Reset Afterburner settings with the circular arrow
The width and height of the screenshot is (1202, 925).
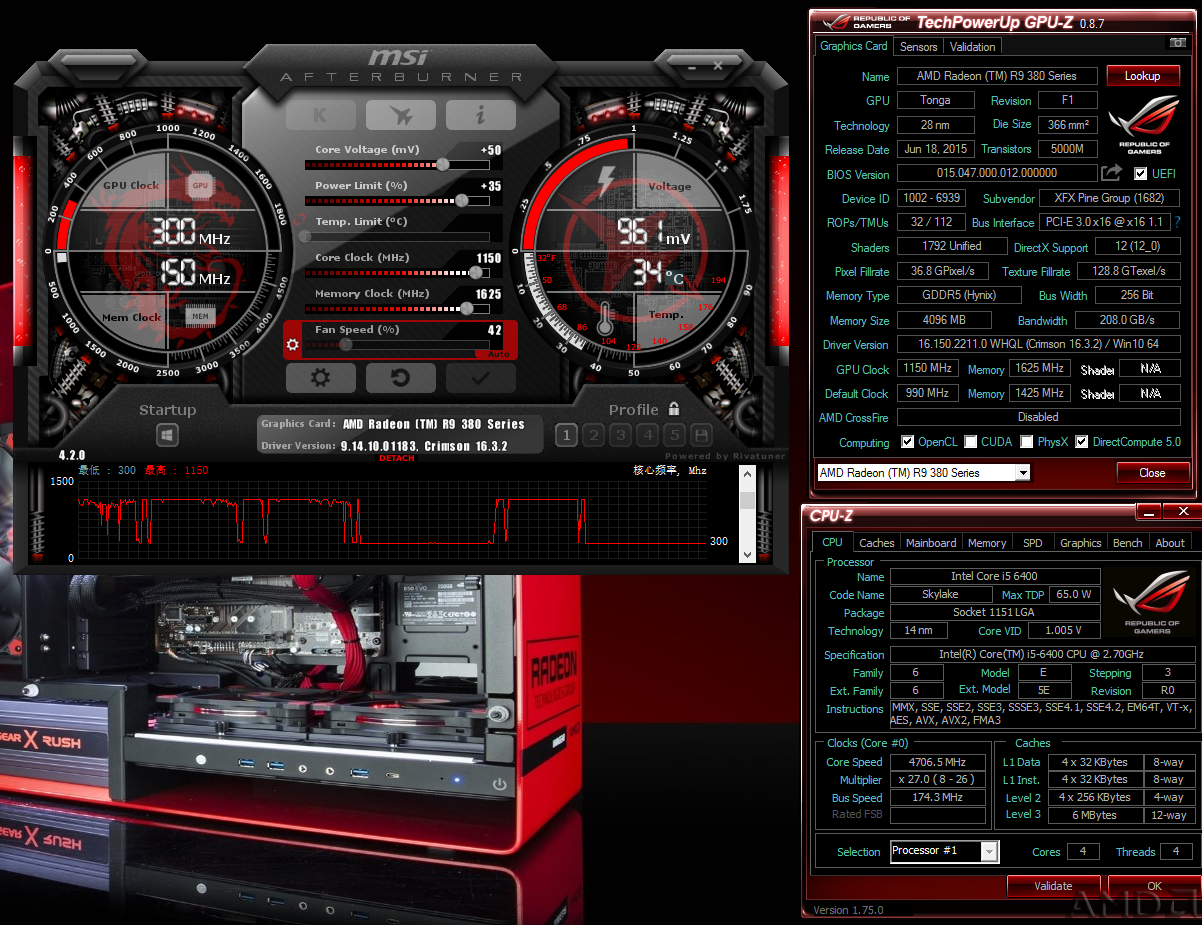pos(400,378)
